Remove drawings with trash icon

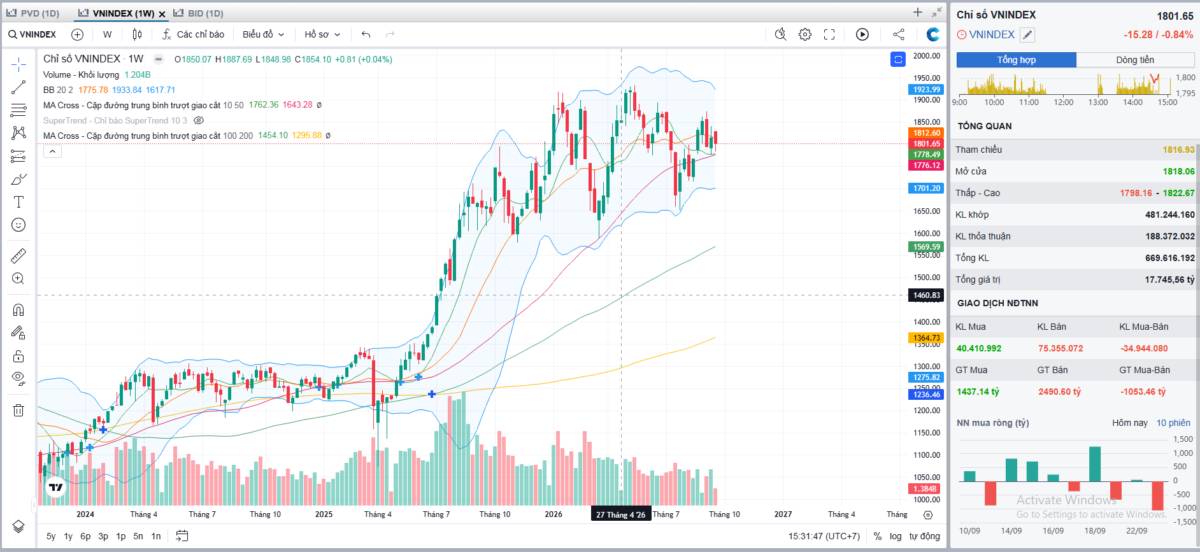pyautogui.click(x=18, y=410)
